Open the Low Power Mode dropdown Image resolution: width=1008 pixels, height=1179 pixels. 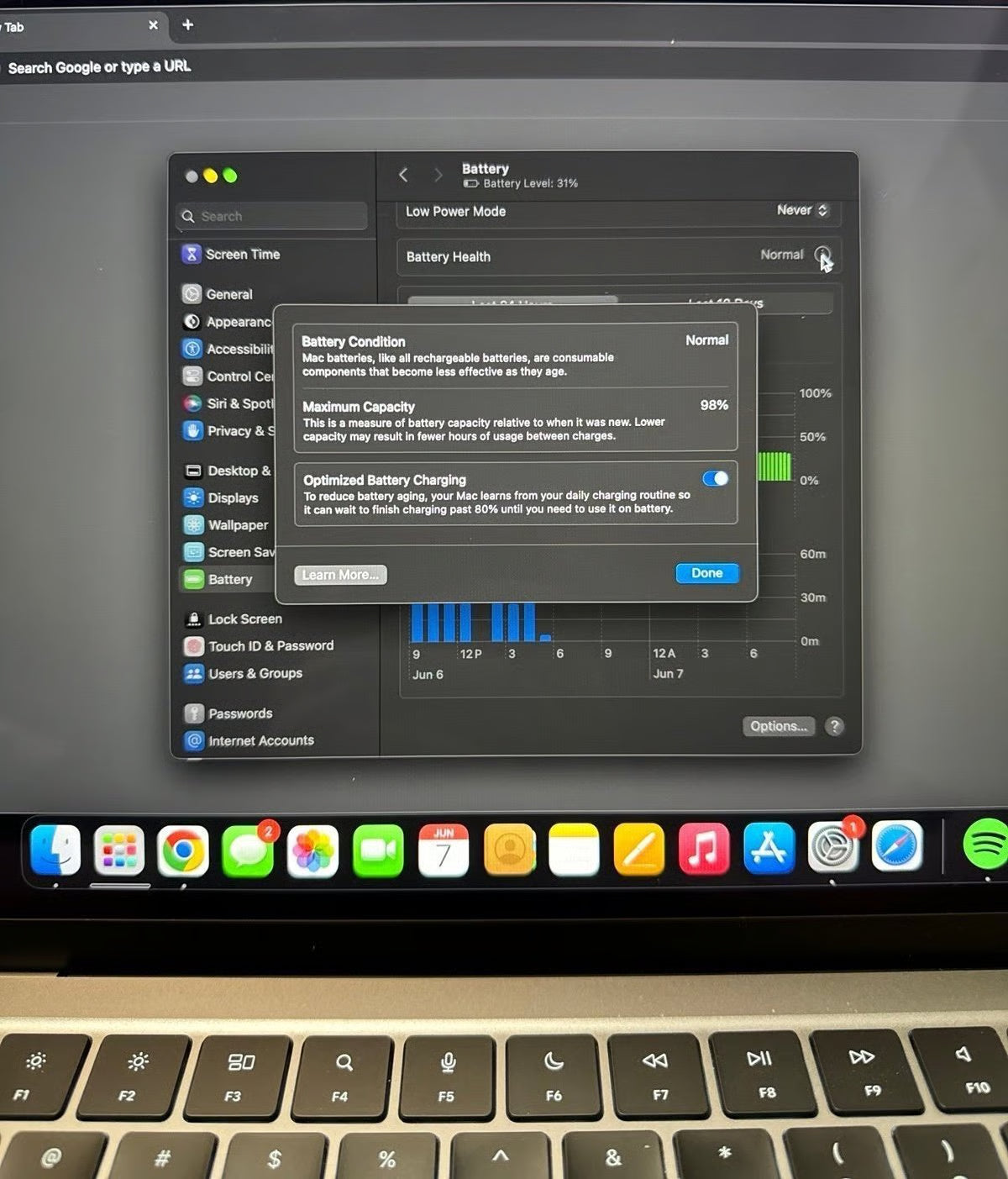tap(801, 211)
